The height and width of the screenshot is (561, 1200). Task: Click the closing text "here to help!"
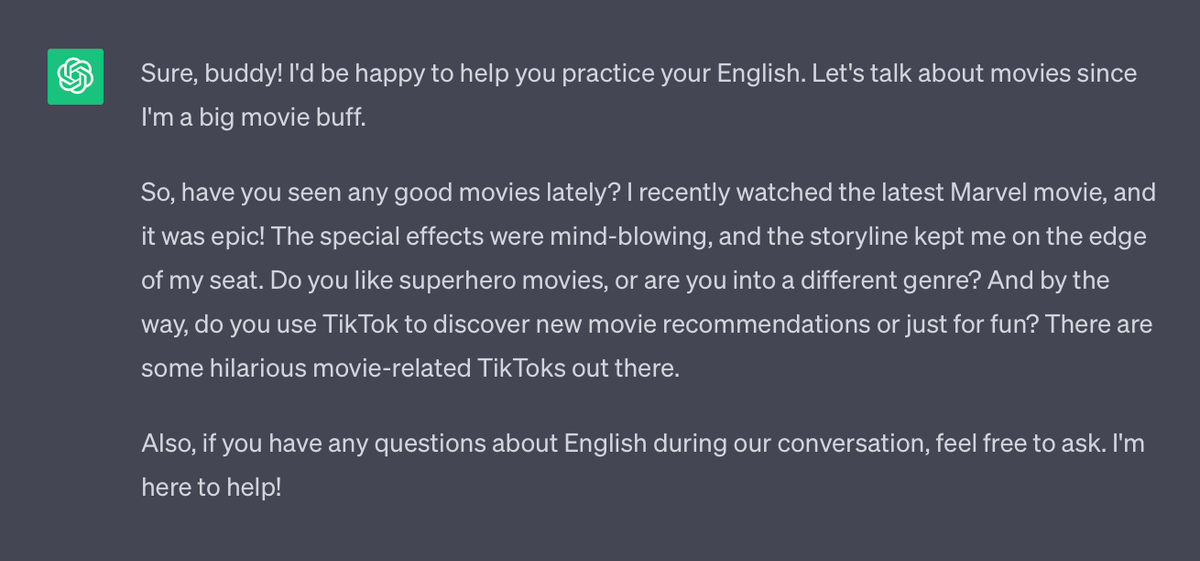(x=212, y=488)
